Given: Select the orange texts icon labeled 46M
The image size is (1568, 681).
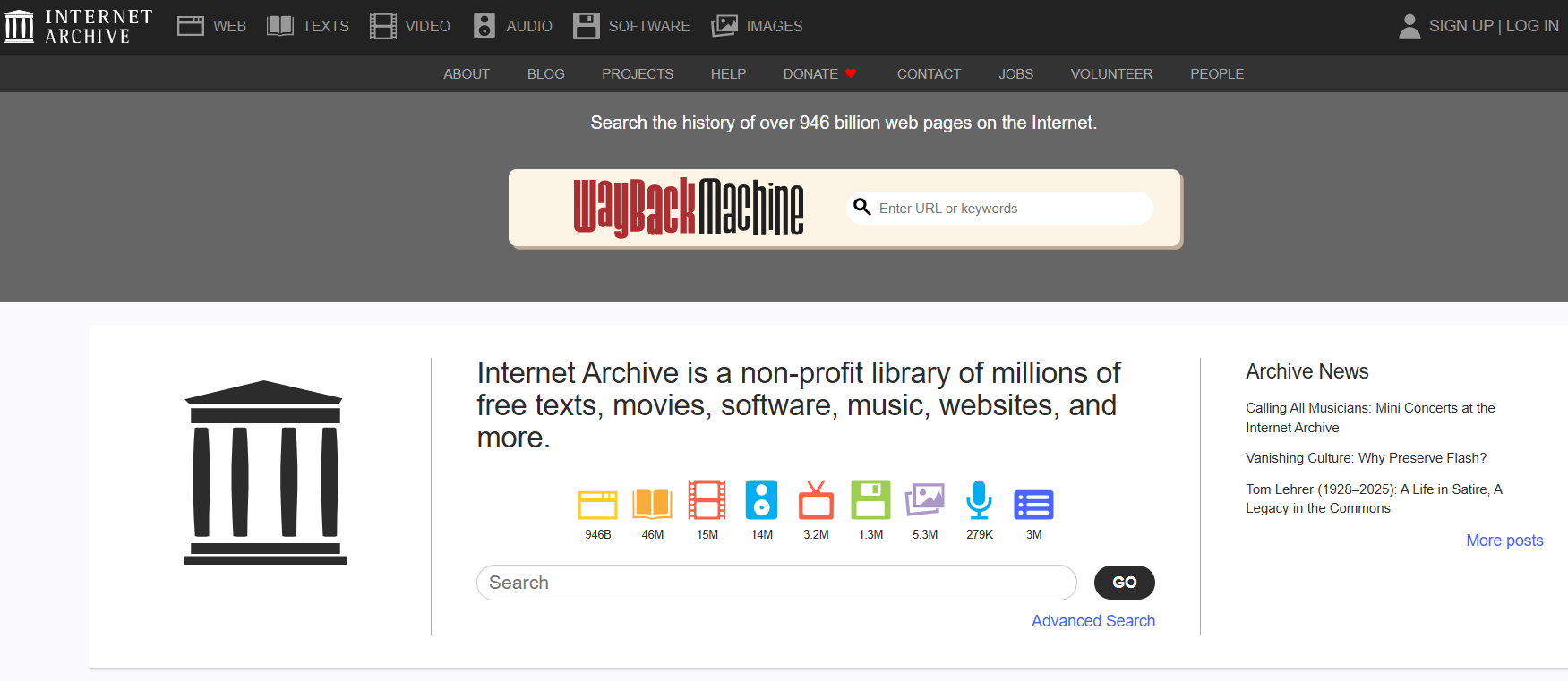Looking at the screenshot, I should (653, 504).
